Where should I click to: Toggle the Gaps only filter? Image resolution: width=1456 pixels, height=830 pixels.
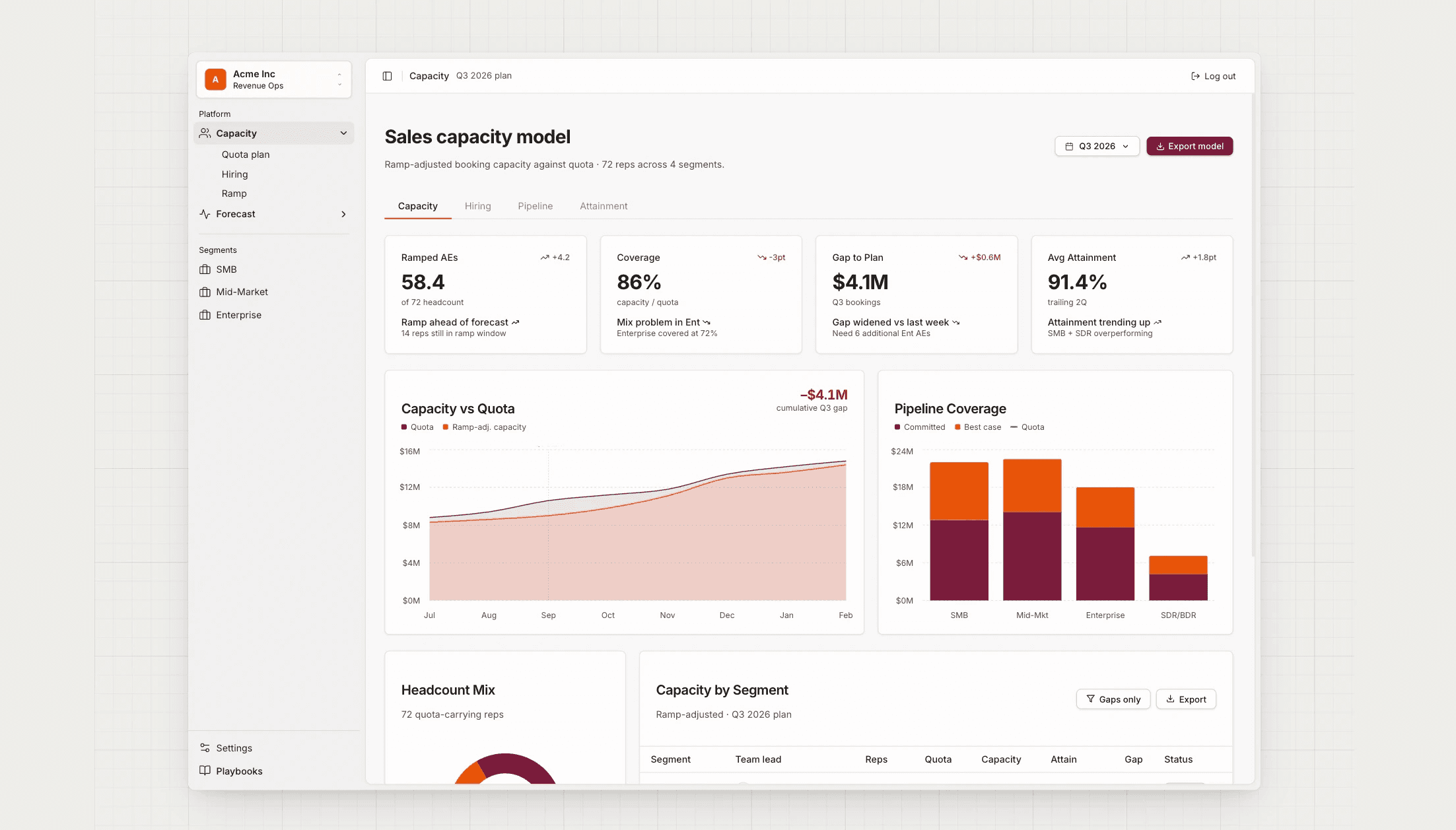click(x=1113, y=699)
